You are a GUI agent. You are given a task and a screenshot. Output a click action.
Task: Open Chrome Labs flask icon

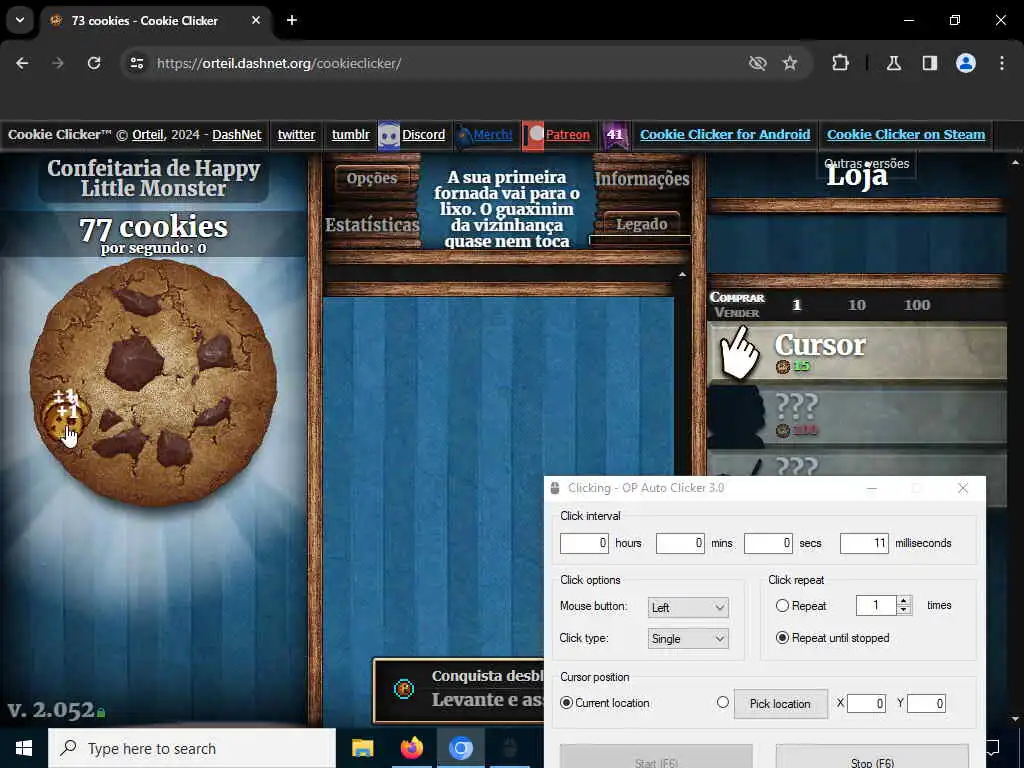click(x=893, y=63)
